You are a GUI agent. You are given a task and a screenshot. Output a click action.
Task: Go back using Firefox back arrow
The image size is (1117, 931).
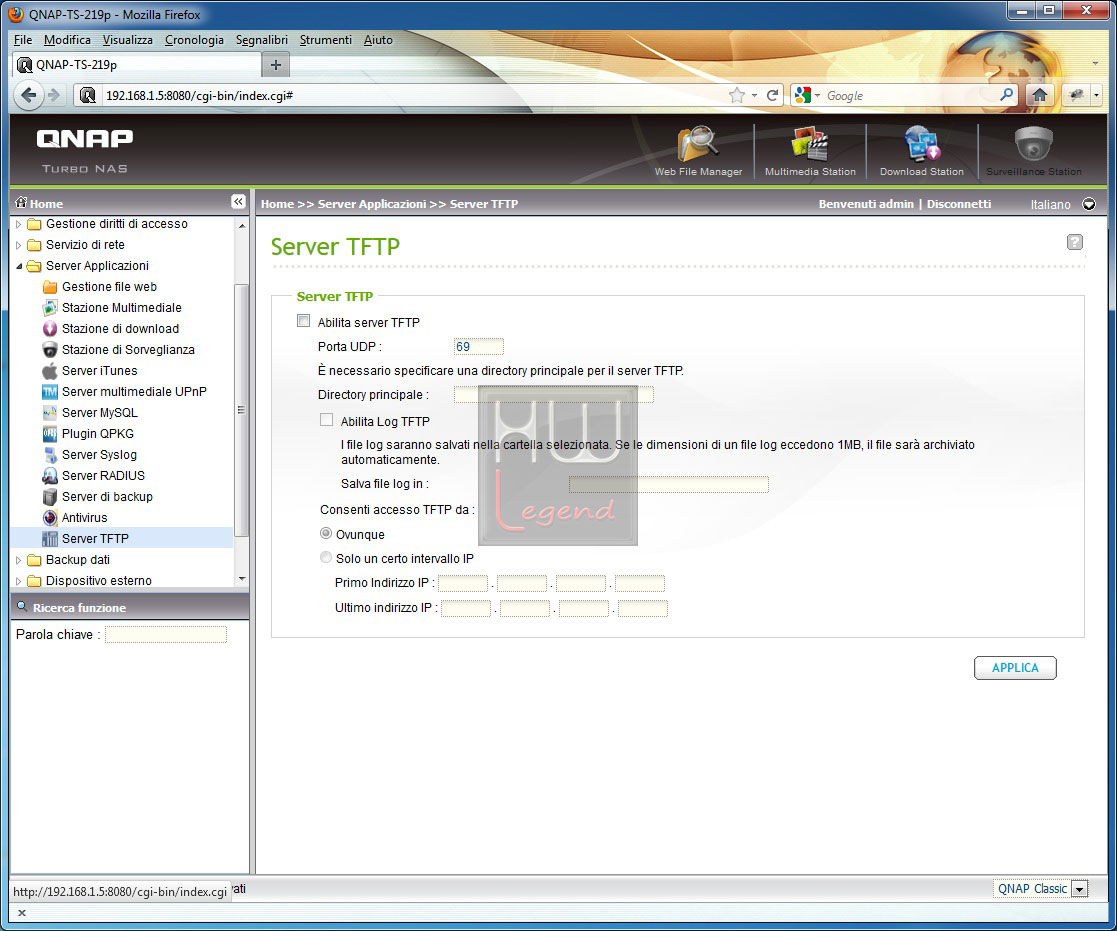pyautogui.click(x=28, y=95)
